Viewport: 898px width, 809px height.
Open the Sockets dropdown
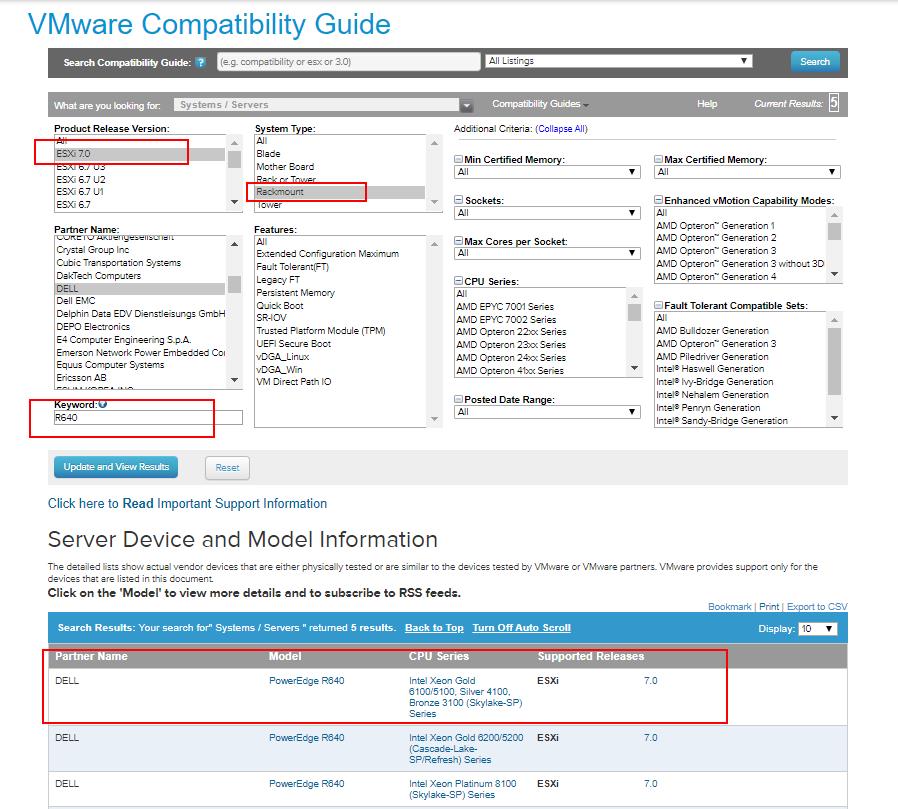[x=547, y=213]
